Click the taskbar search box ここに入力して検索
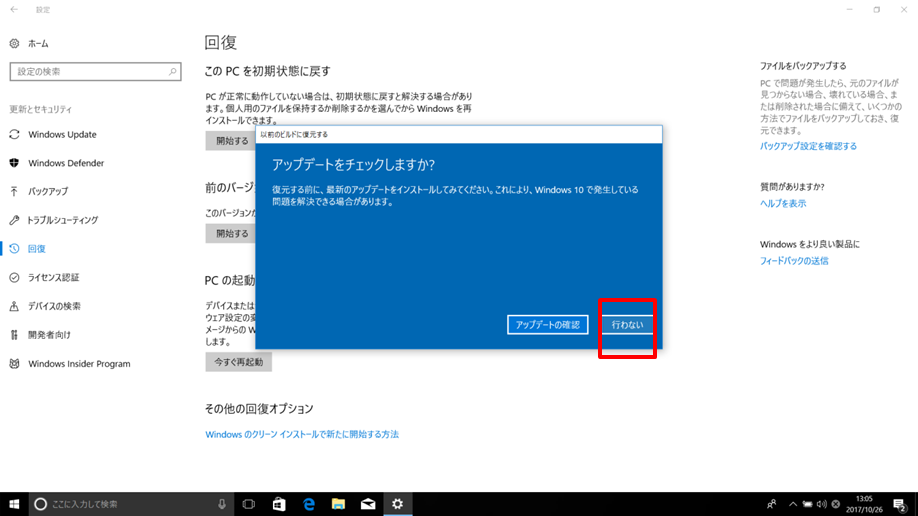Viewport: 918px width, 516px height. [x=132, y=504]
